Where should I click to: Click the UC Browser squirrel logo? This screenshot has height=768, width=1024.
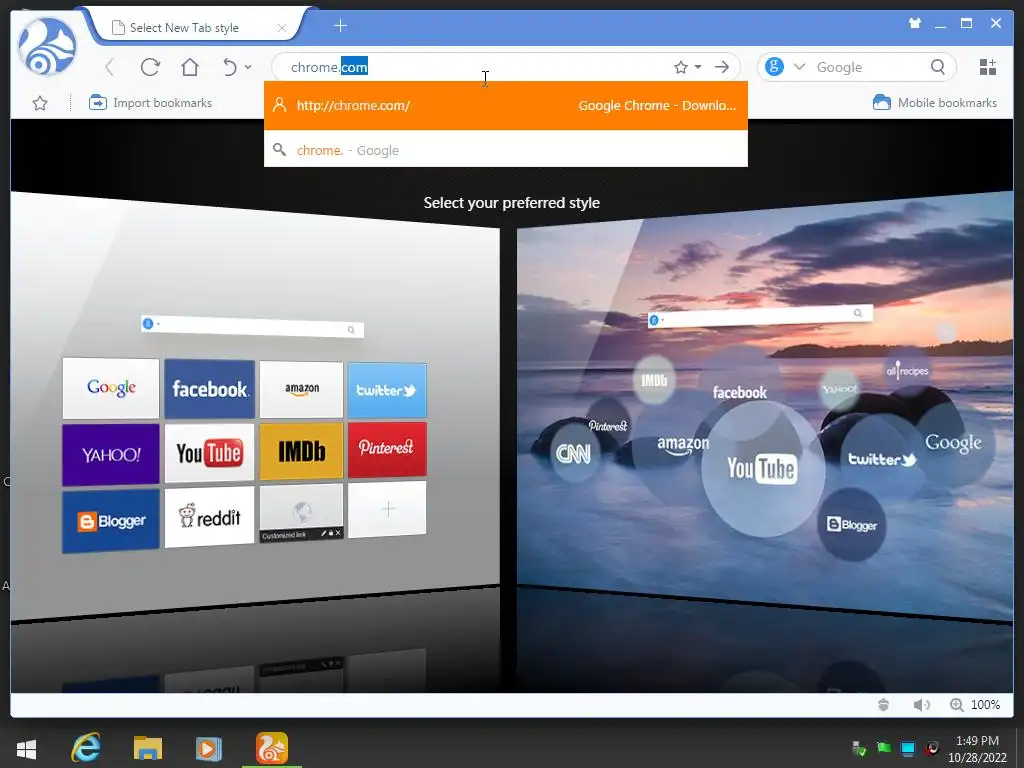pyautogui.click(x=47, y=47)
